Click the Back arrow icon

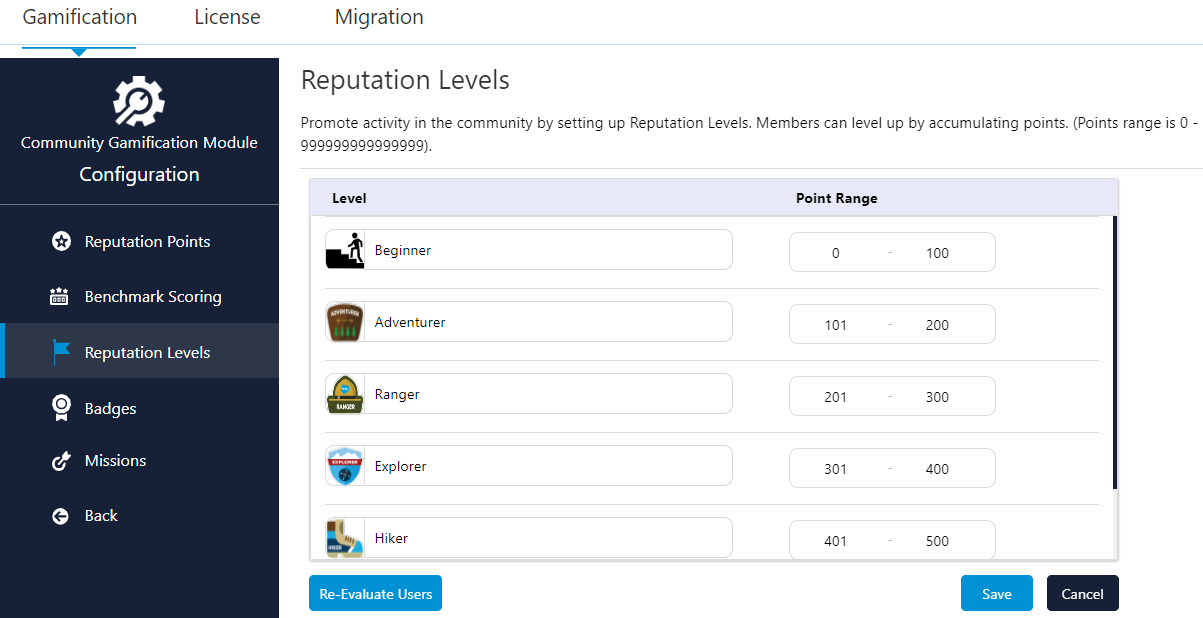[x=61, y=516]
